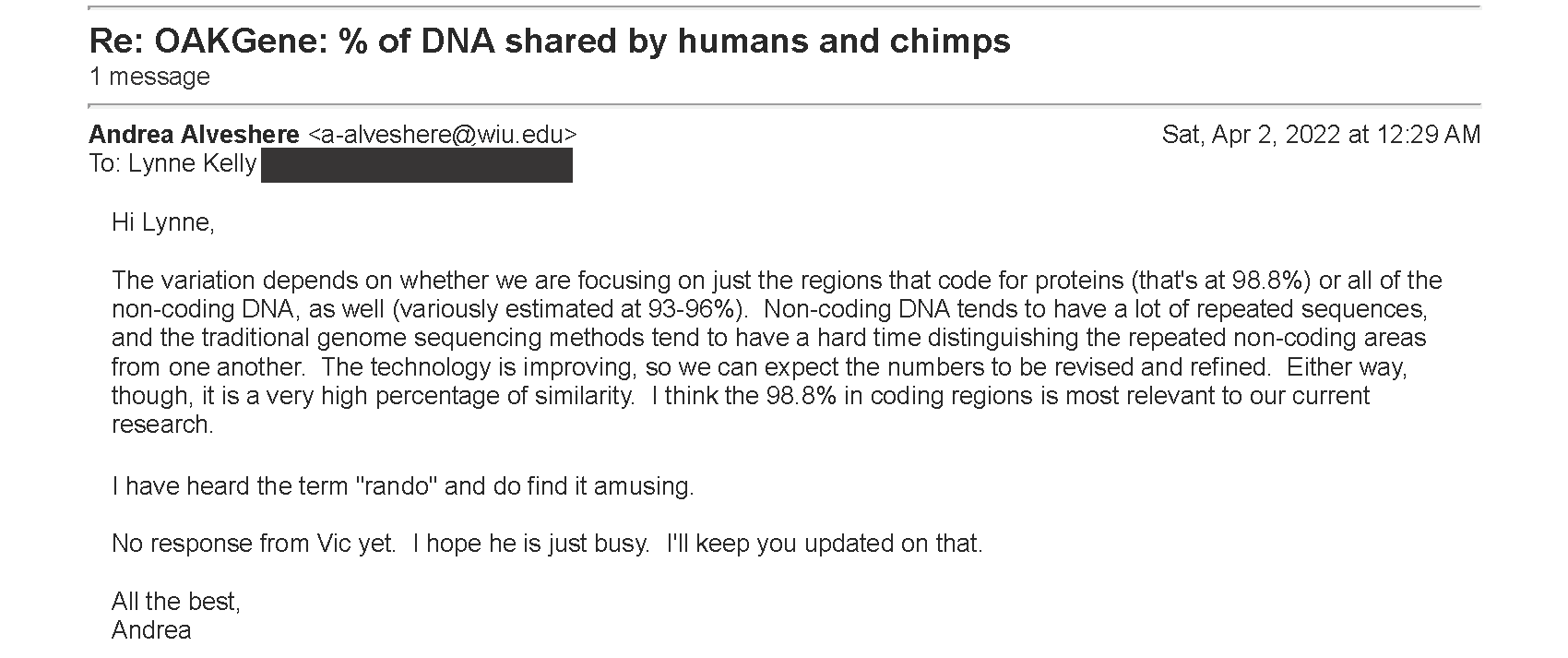Click the email subject heading about OAKGene

[x=550, y=42]
